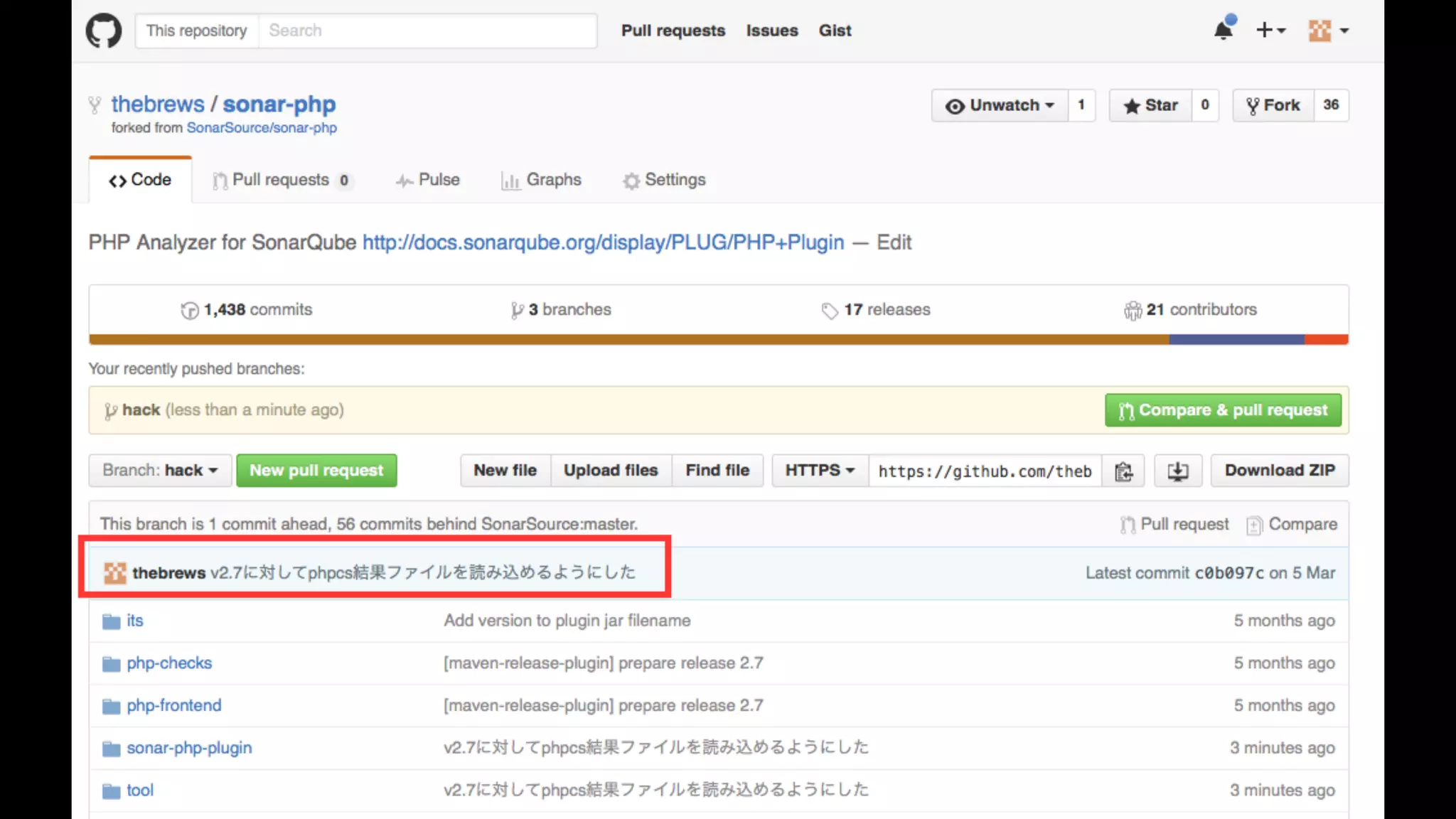This screenshot has height=819, width=1456.
Task: Click the blue language bar segment
Action: coord(1237,340)
